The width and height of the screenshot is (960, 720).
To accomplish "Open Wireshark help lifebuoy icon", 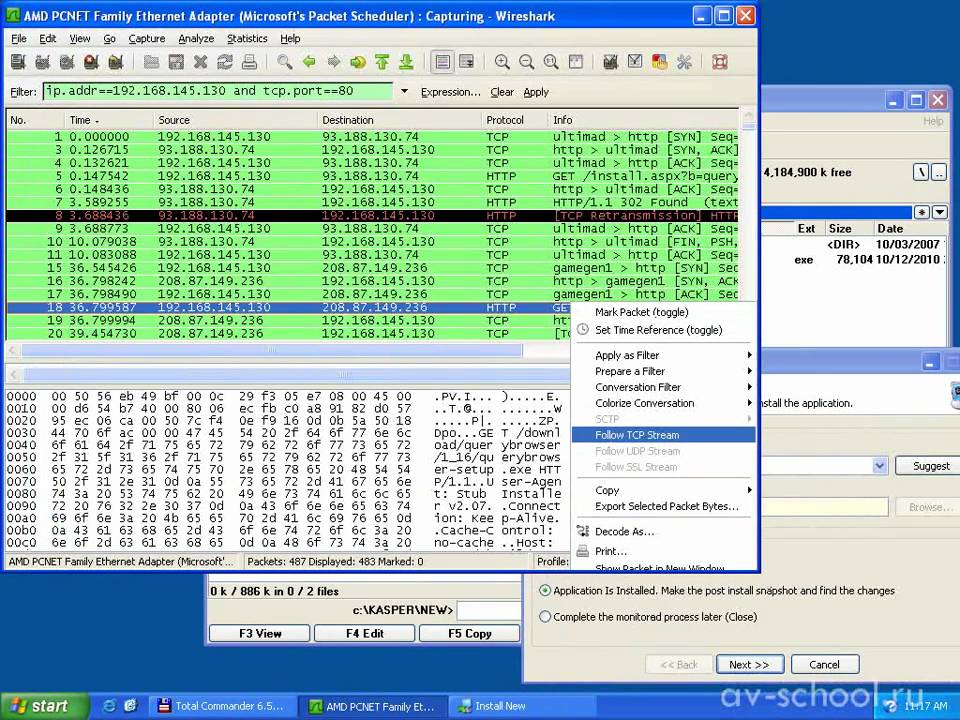I will tap(720, 62).
